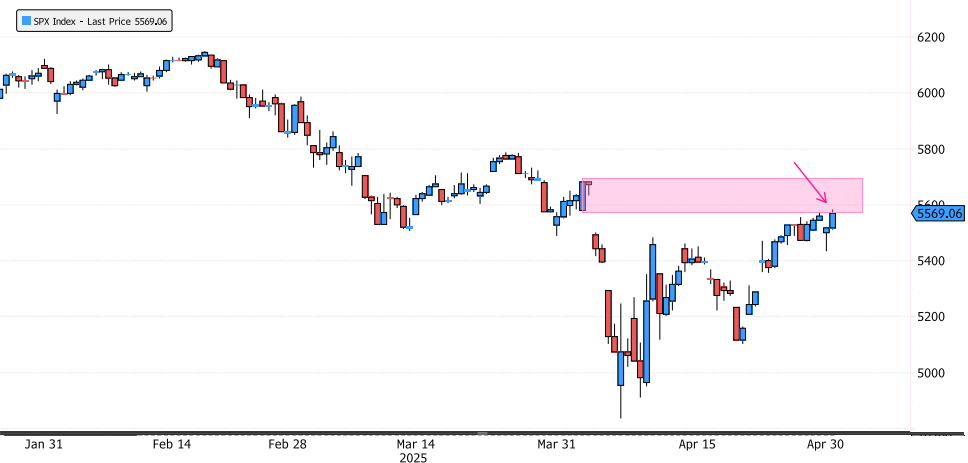Select the Apr 15 date label
The height and width of the screenshot is (463, 968).
point(695,444)
